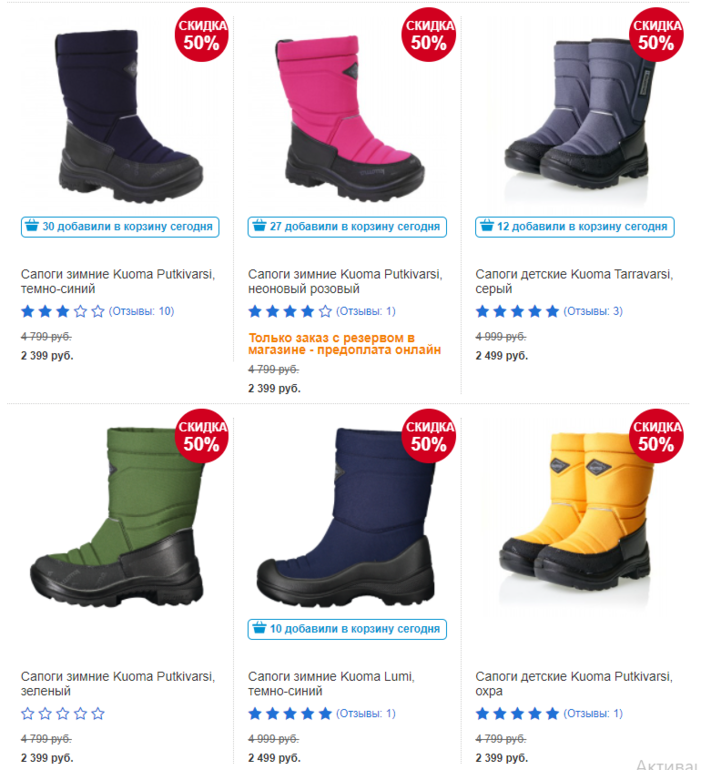Open reviews '(Отзывы: 3)' for grey Tarravarsi

click(x=593, y=311)
